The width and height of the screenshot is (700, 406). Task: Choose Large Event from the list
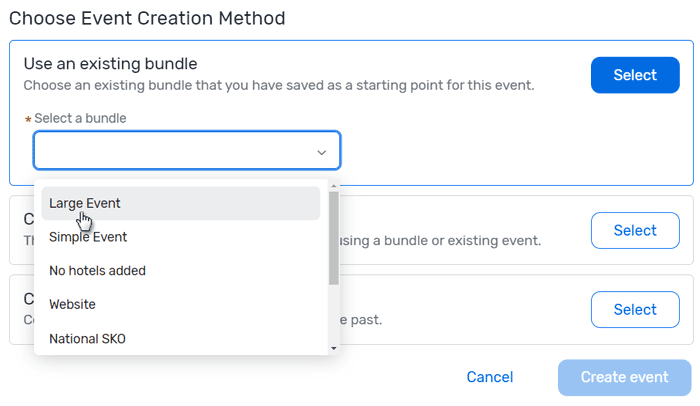click(85, 203)
